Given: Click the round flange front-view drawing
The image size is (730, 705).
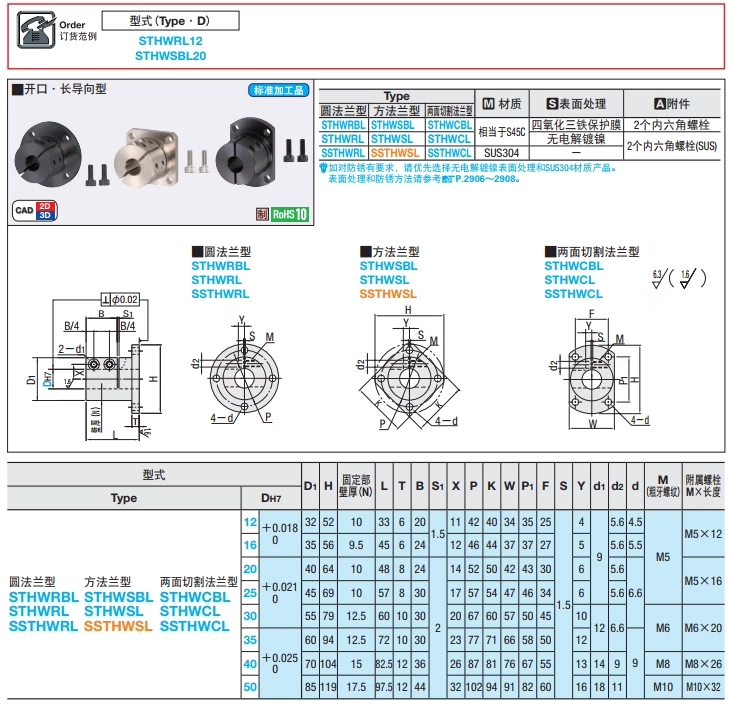Looking at the screenshot, I should pyautogui.click(x=243, y=371).
